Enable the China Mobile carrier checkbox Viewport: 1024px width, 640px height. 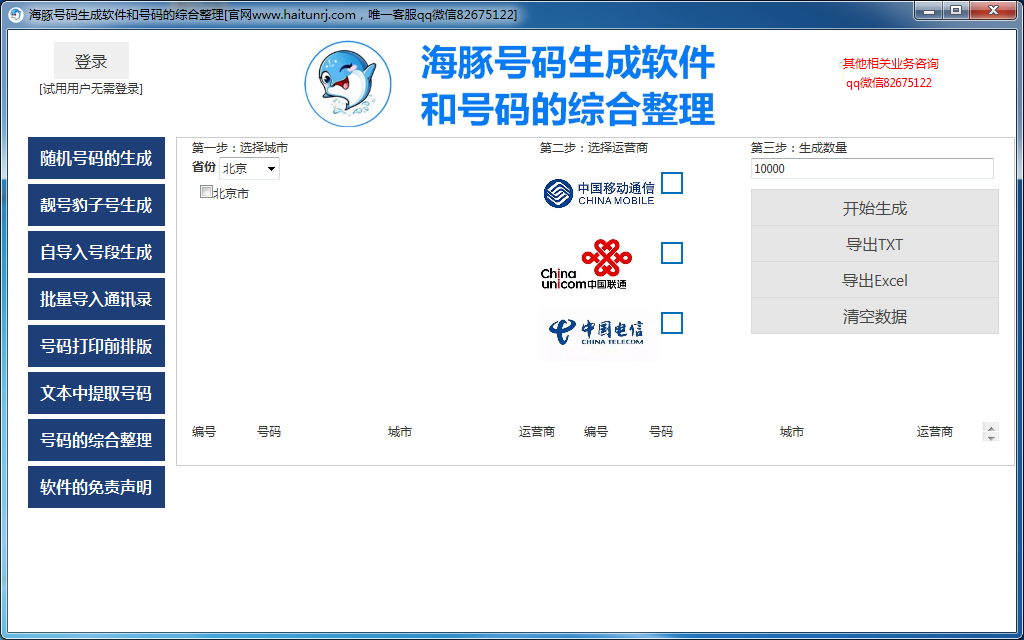coord(672,184)
